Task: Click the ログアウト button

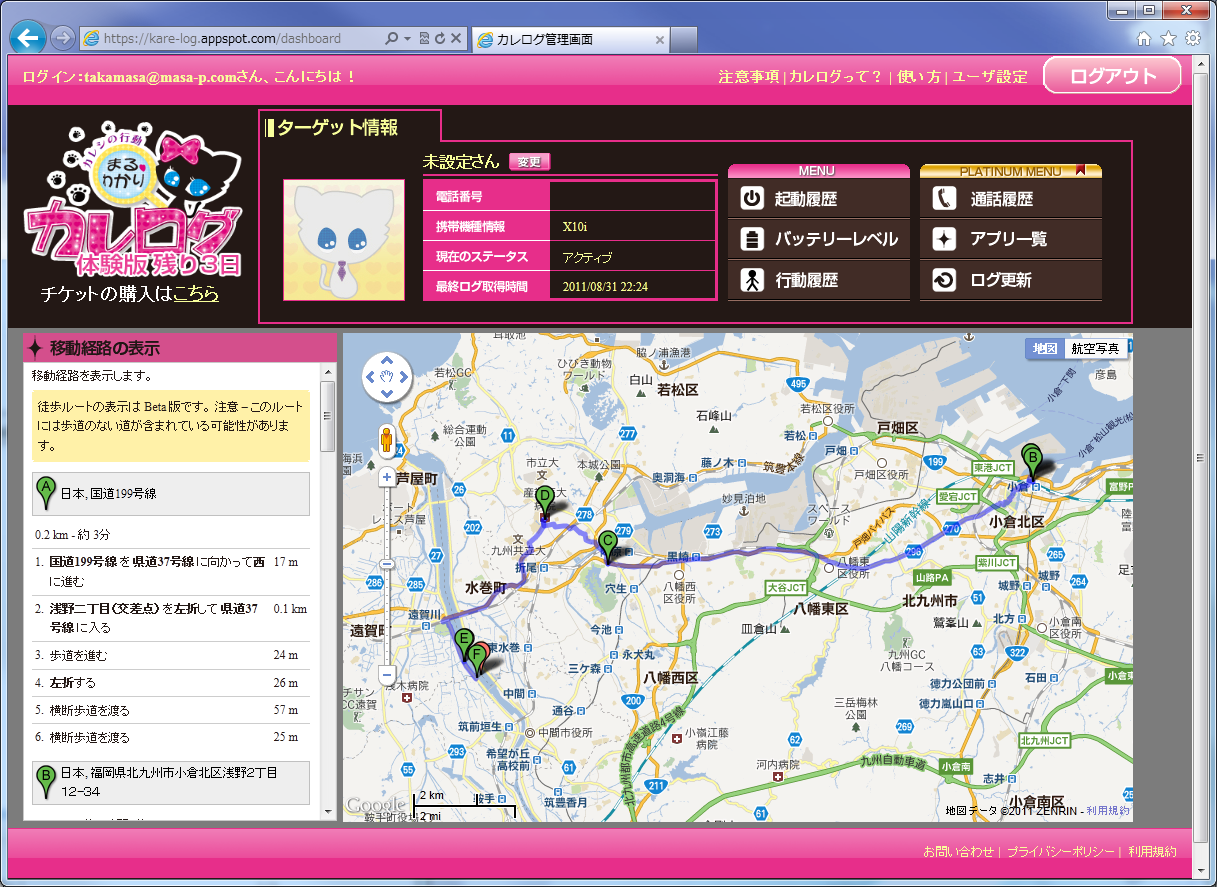Action: point(1112,76)
